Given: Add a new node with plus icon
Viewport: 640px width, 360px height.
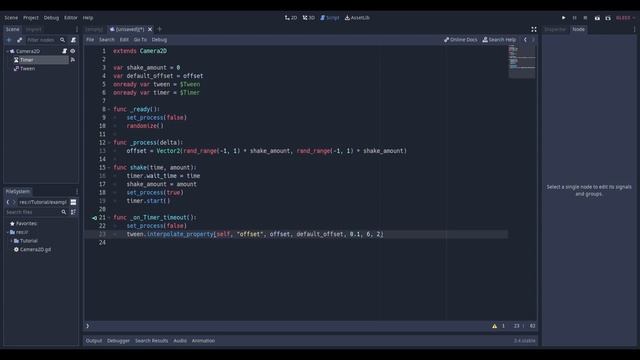Looking at the screenshot, I should coord(9,40).
